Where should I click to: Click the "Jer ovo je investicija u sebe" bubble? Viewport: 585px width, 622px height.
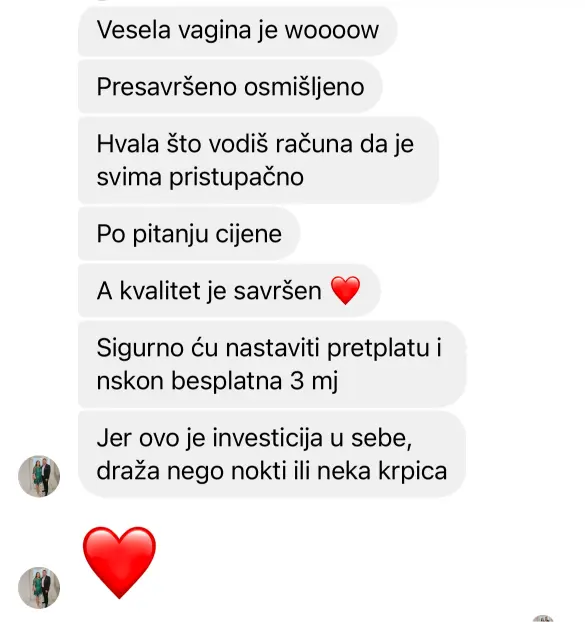pos(271,454)
